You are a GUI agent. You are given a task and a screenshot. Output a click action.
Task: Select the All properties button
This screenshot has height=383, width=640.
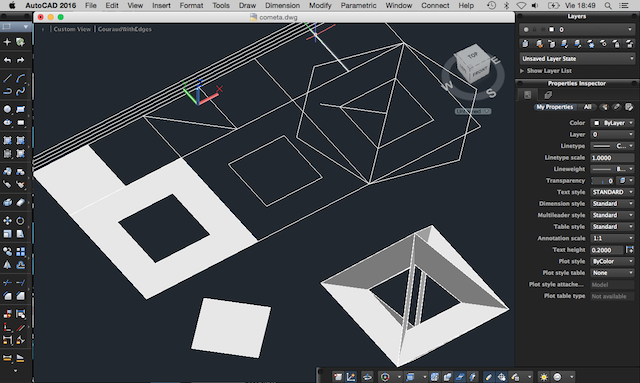(x=587, y=107)
